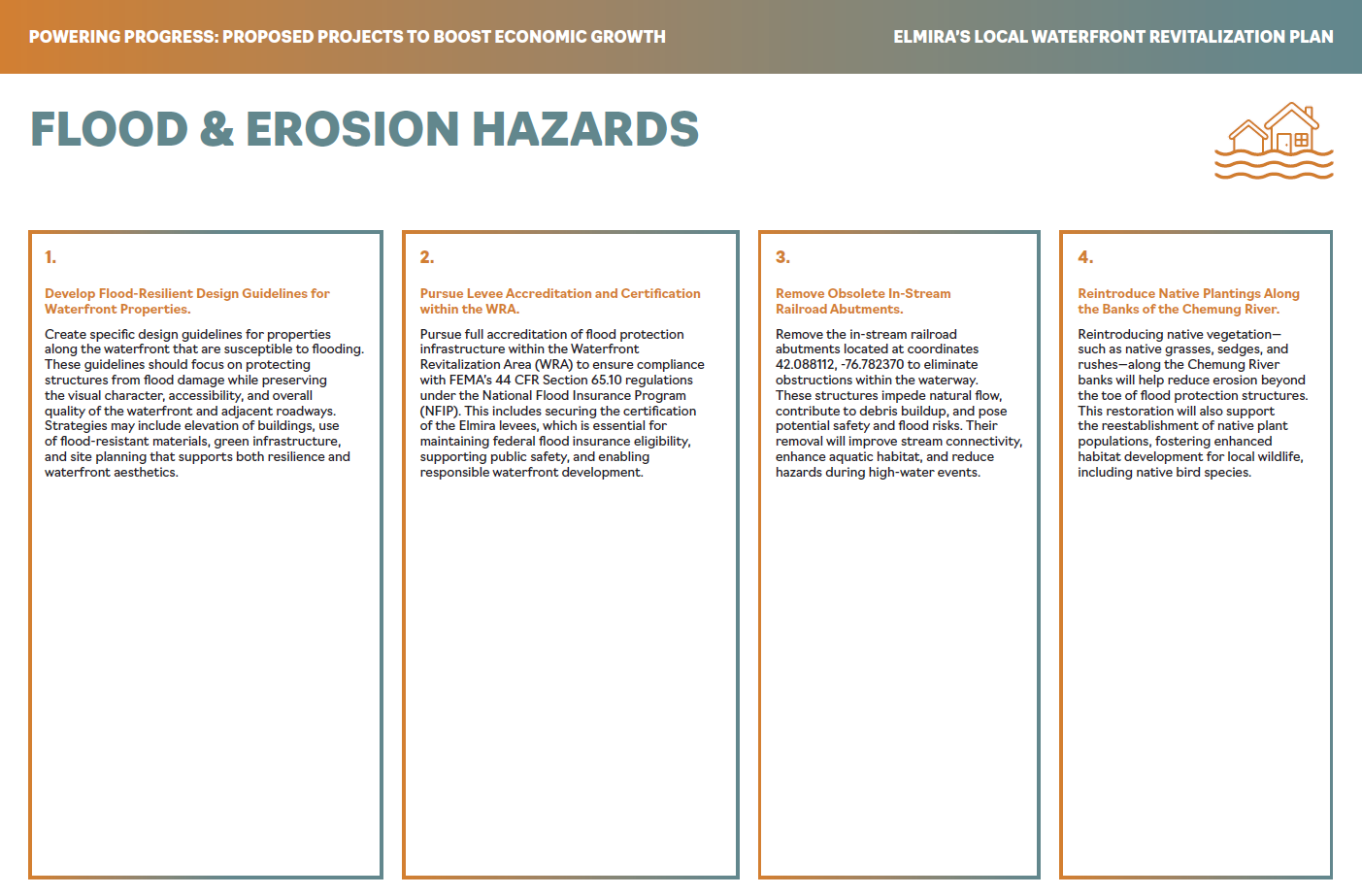This screenshot has width=1362, height=896.
Task: Click the 'Reintroduce Native Plantings' heading
Action: [x=1188, y=301]
